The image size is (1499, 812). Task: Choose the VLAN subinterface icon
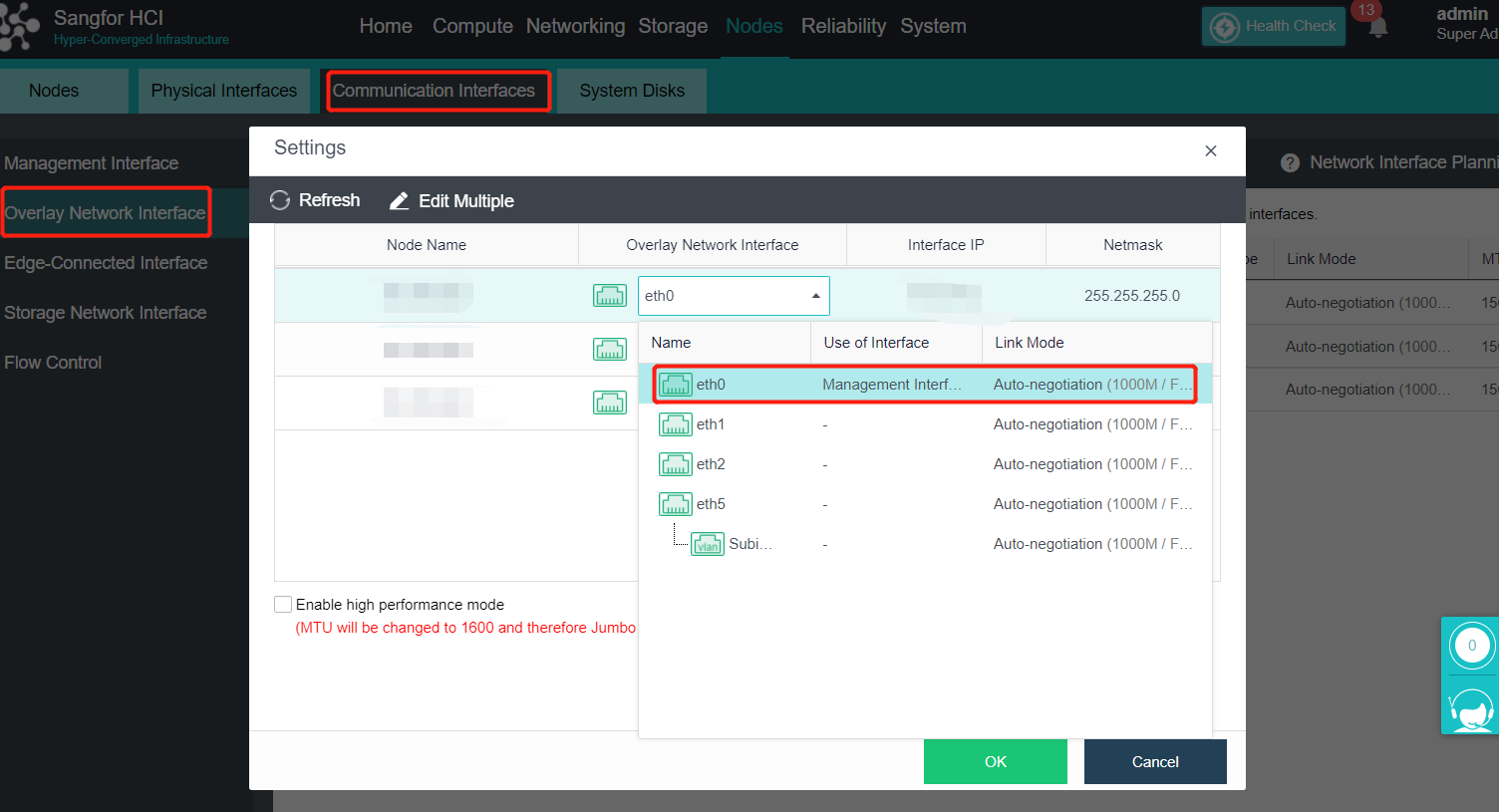pos(708,544)
